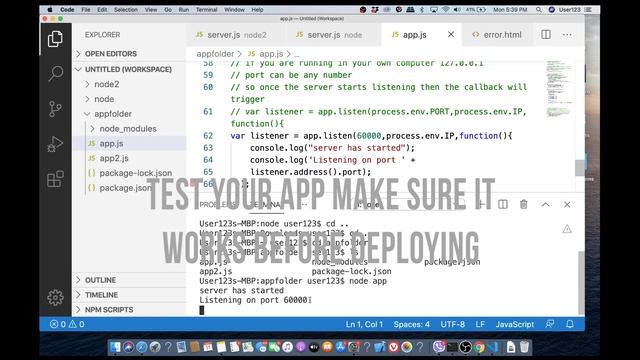Click the Wi-Fi icon in the menu bar
This screenshot has height=360, width=640.
coord(446,9)
